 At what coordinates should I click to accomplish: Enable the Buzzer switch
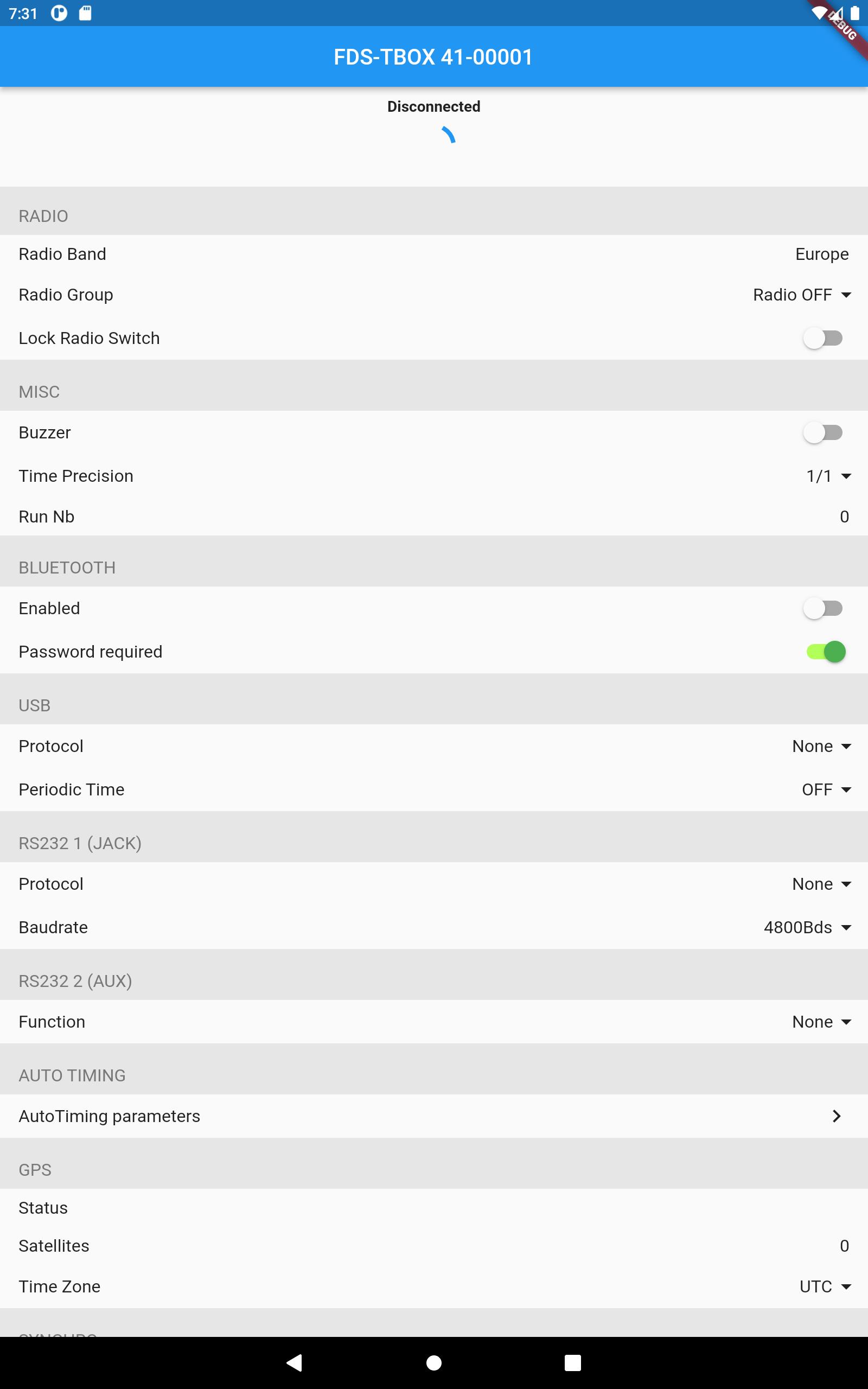coord(822,432)
